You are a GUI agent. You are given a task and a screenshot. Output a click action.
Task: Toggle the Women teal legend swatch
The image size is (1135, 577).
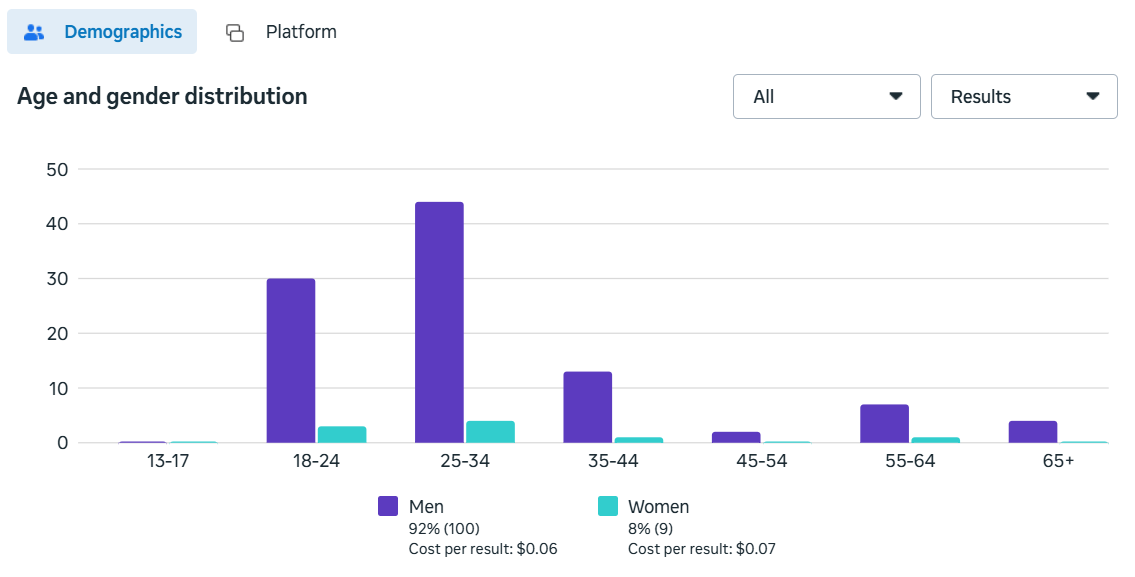coord(608,507)
